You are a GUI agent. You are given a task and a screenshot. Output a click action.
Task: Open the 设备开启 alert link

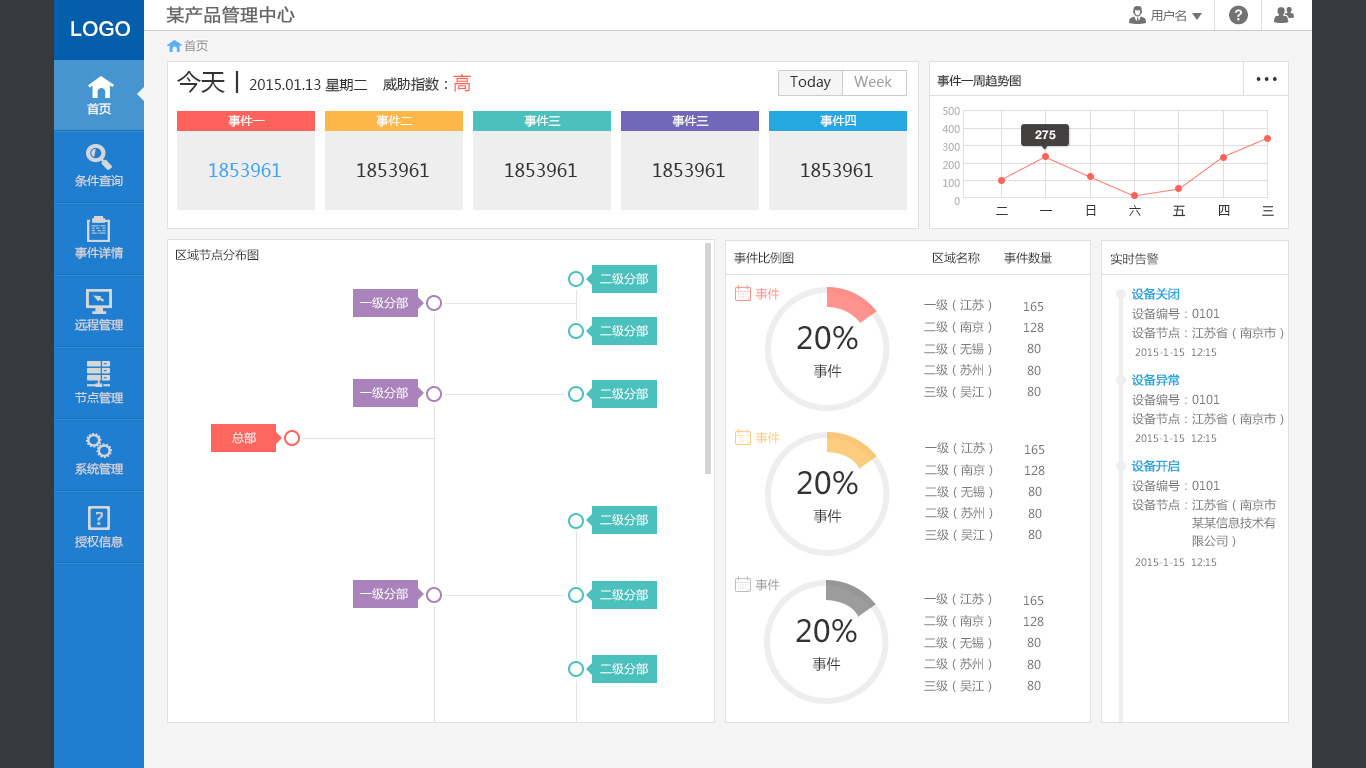click(1156, 466)
